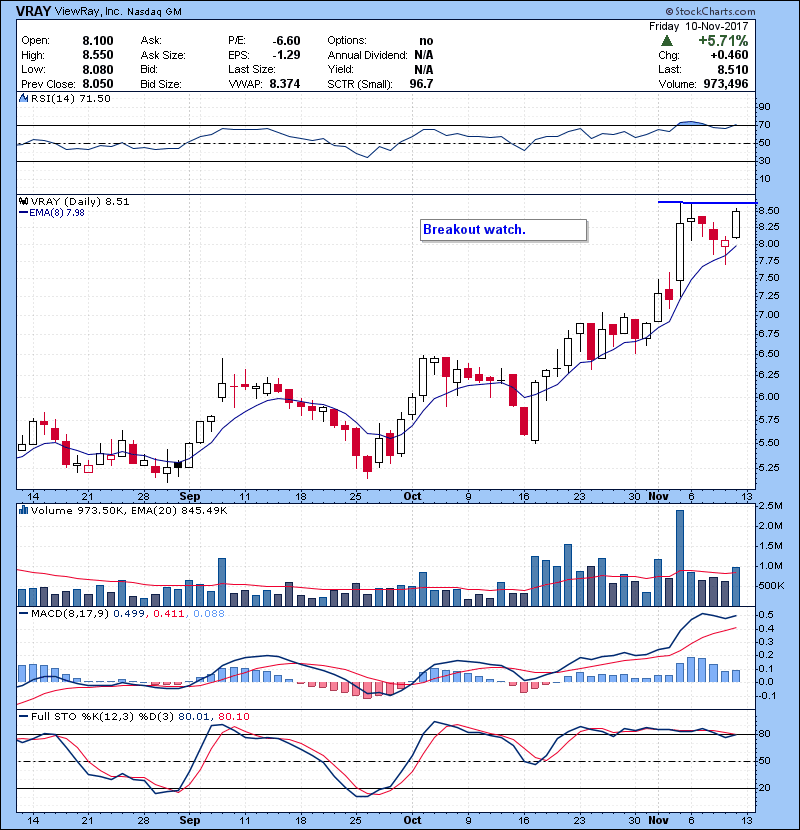
Task: Click the +5.71% percent change
Action: pyautogui.click(x=723, y=41)
